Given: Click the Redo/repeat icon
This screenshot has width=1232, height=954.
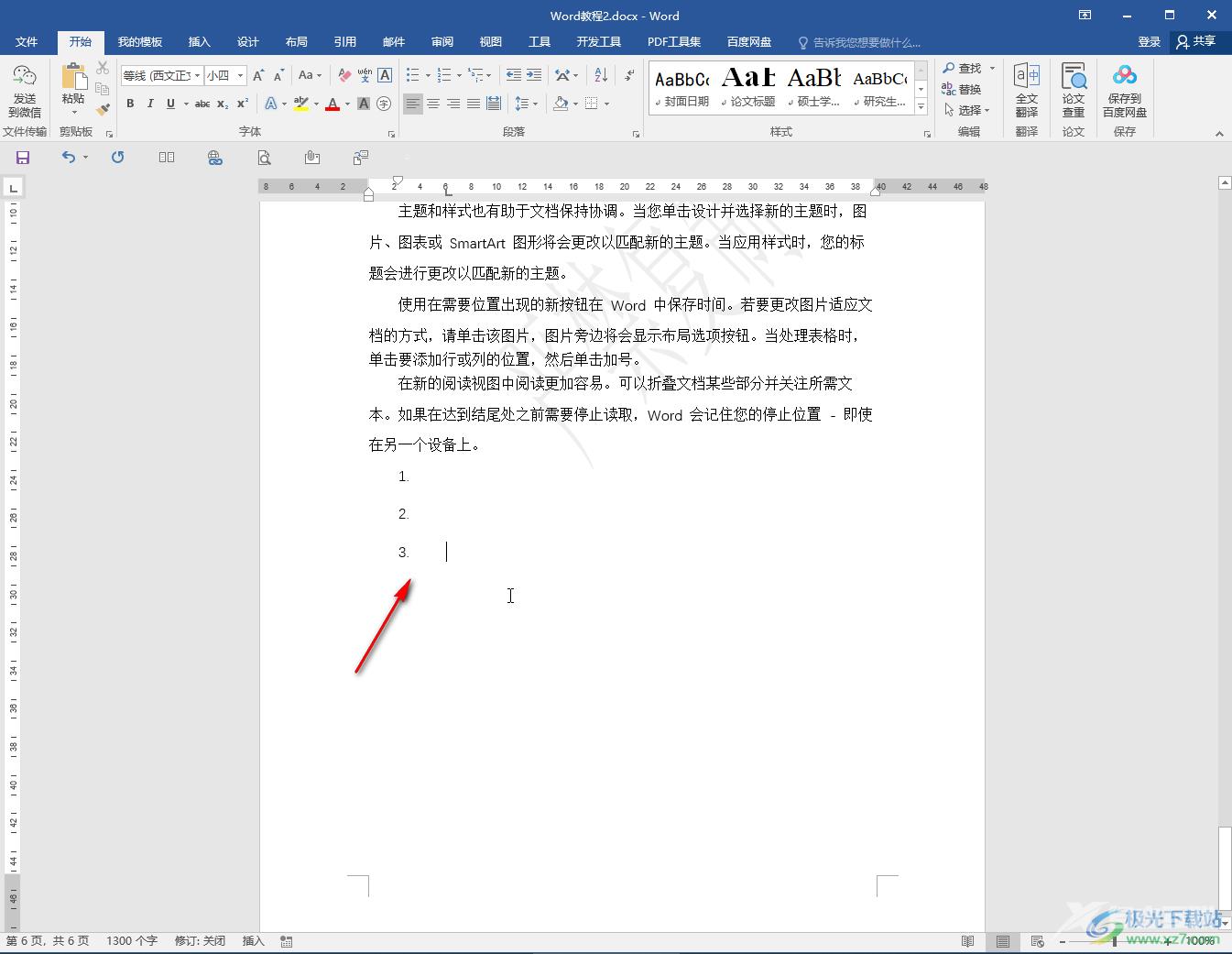Looking at the screenshot, I should (x=117, y=158).
